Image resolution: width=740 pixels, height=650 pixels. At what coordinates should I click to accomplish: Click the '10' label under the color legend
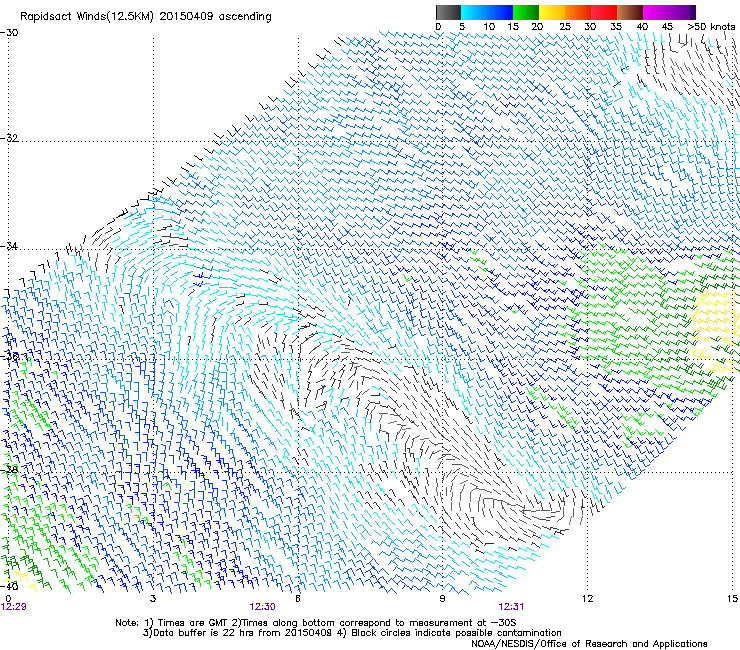[489, 26]
